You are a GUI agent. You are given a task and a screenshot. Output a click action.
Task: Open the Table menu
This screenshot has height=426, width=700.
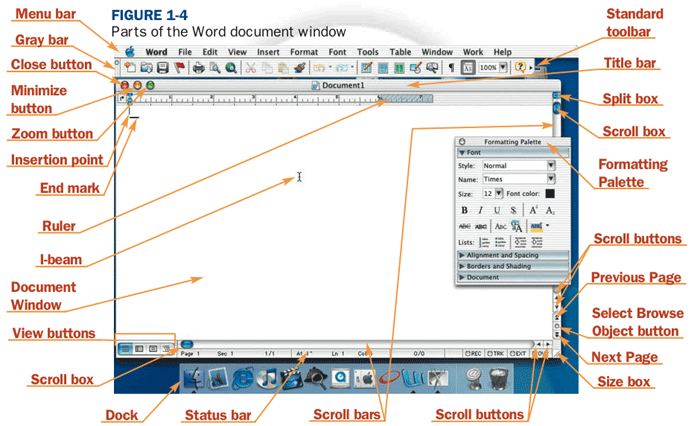400,52
